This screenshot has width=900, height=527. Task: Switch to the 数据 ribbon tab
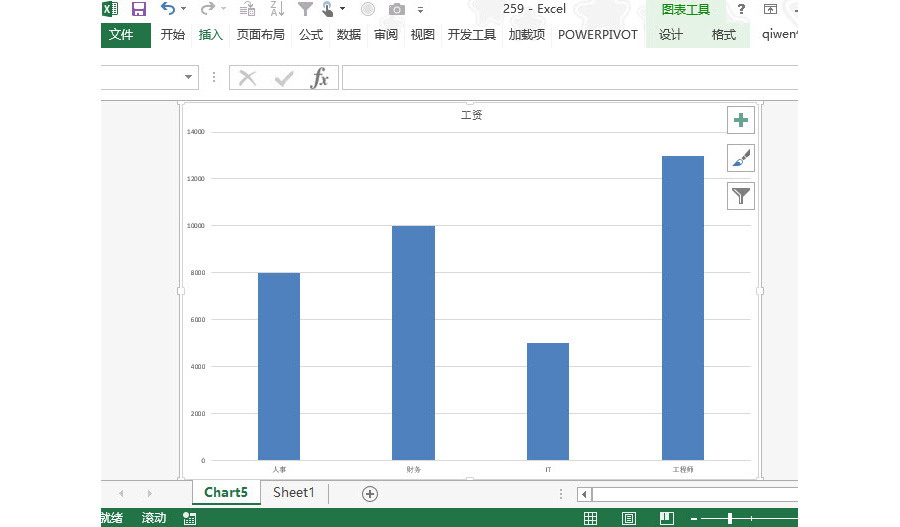pyautogui.click(x=349, y=34)
